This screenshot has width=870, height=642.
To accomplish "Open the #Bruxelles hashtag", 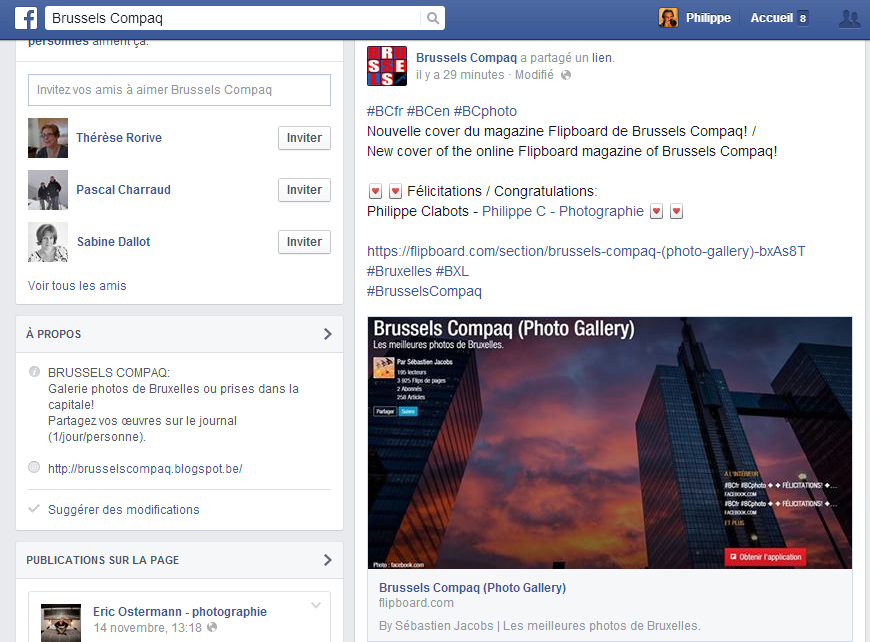I will tap(399, 271).
